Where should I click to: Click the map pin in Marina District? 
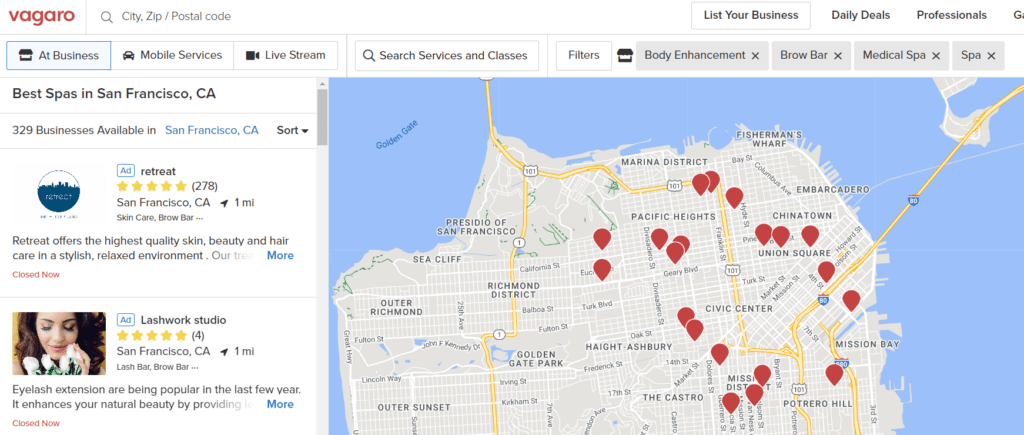point(701,184)
